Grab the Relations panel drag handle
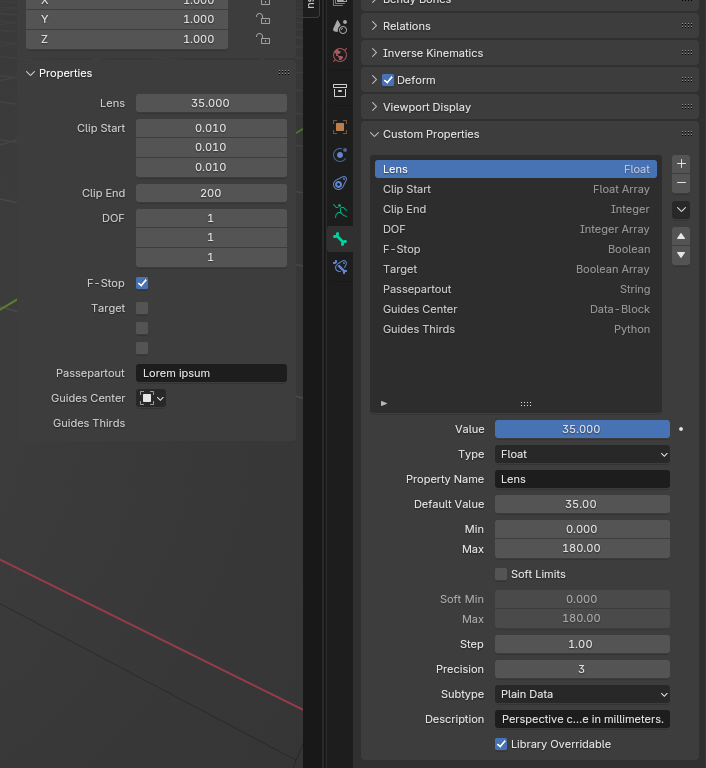The image size is (706, 768). click(x=687, y=26)
